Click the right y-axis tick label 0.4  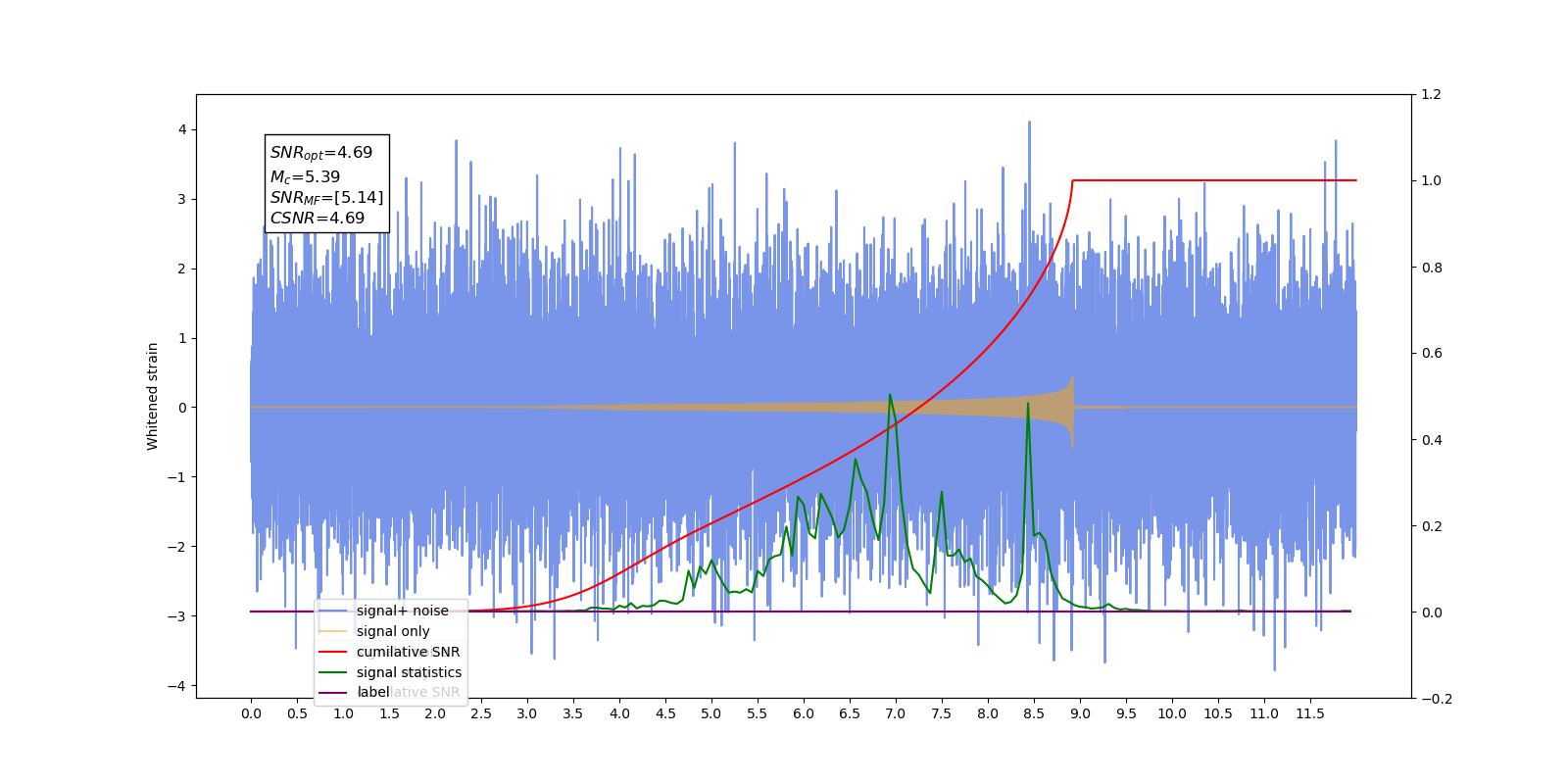point(1432,440)
